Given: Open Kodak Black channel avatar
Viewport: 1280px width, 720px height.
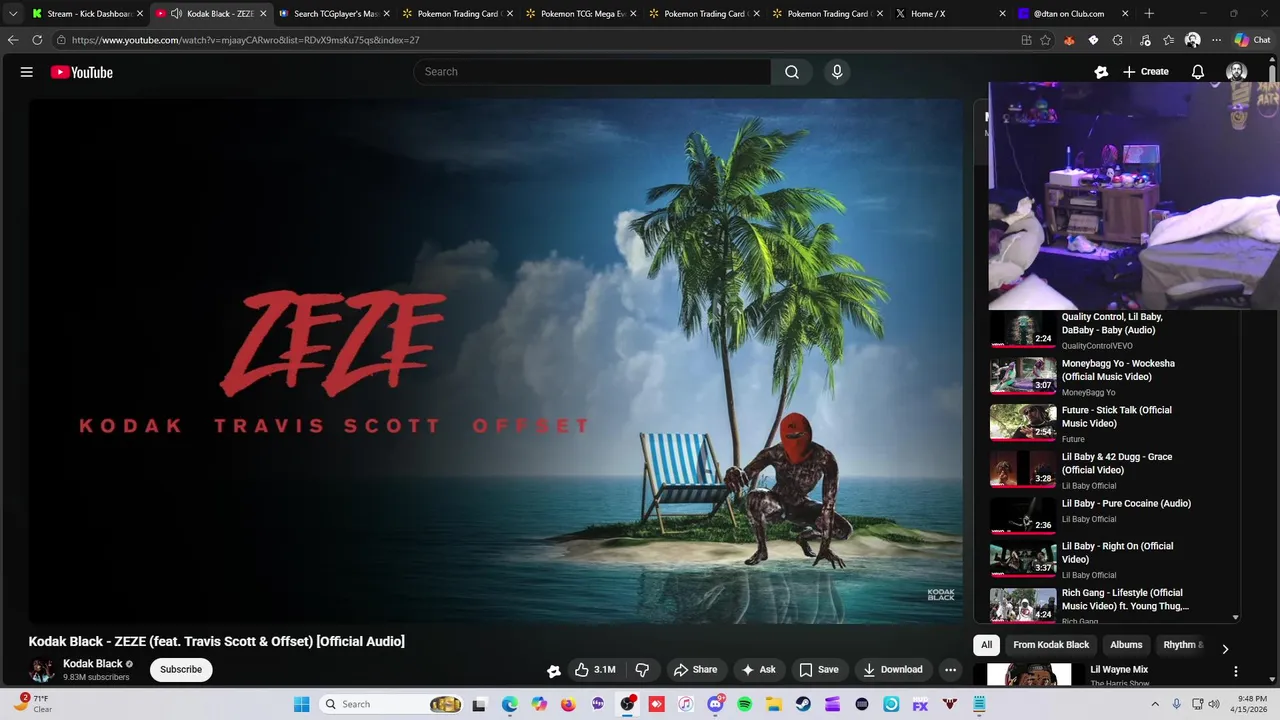Looking at the screenshot, I should (42, 670).
